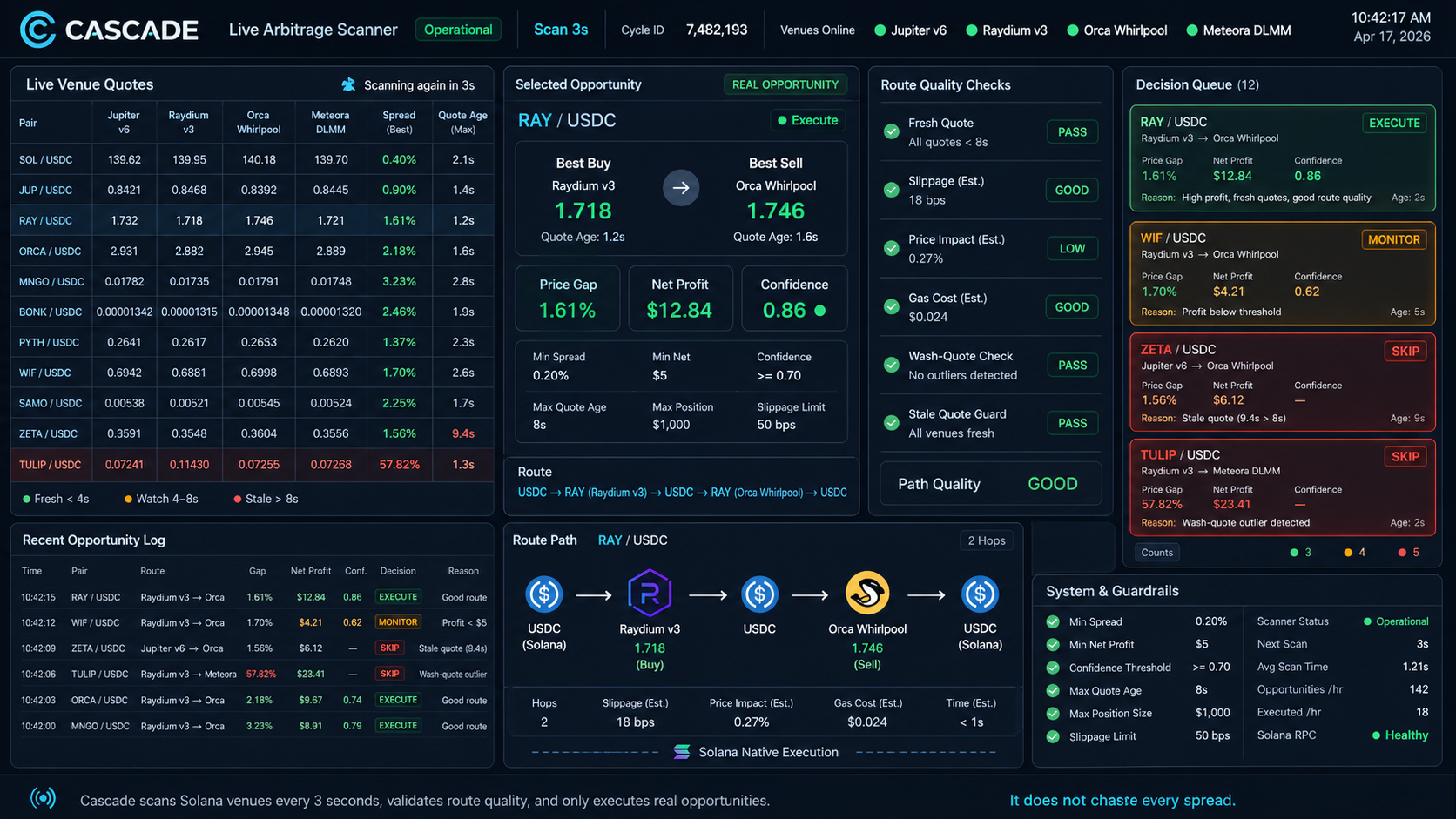
Task: Click the Cascade logo icon
Action: (x=37, y=30)
